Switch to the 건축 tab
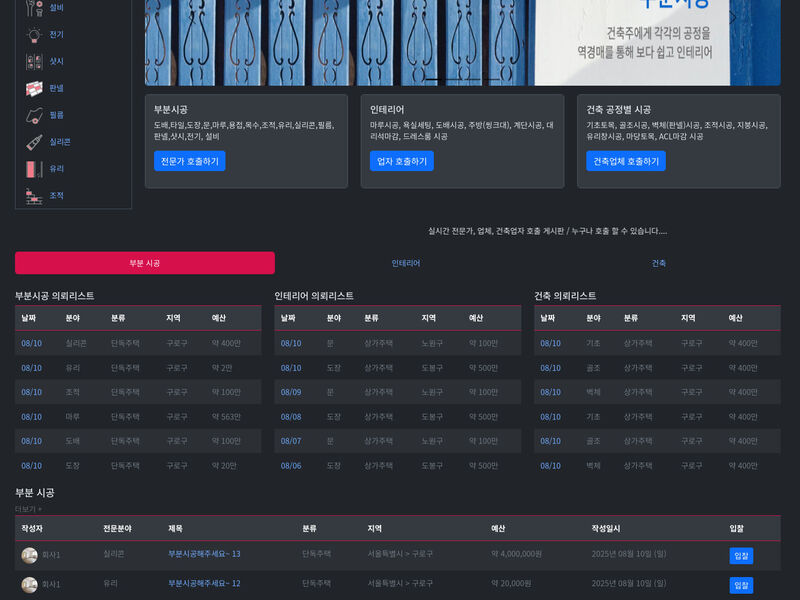 pos(659,263)
